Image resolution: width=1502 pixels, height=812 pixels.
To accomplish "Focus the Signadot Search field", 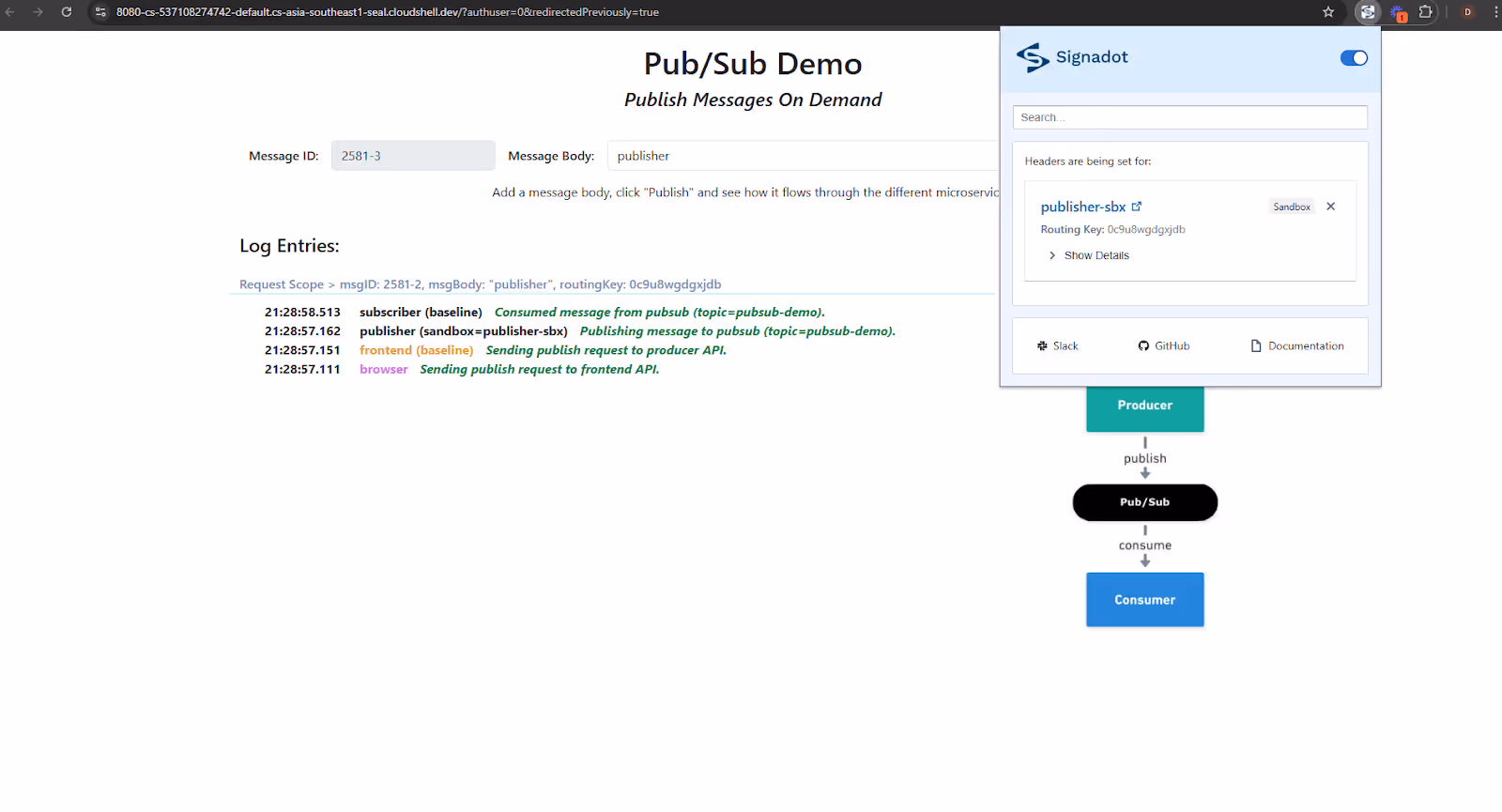I will coord(1189,117).
